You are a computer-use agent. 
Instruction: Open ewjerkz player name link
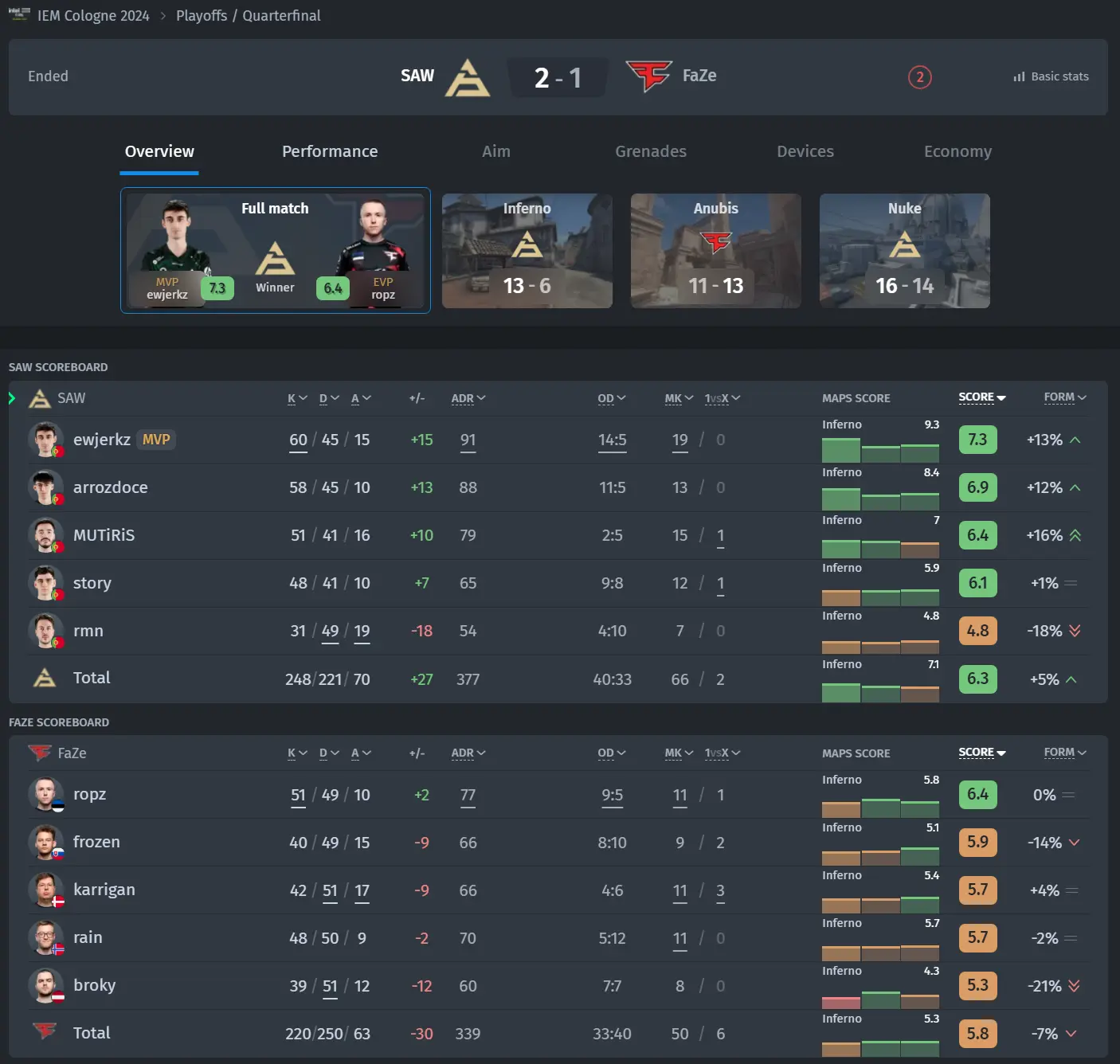click(x=102, y=440)
